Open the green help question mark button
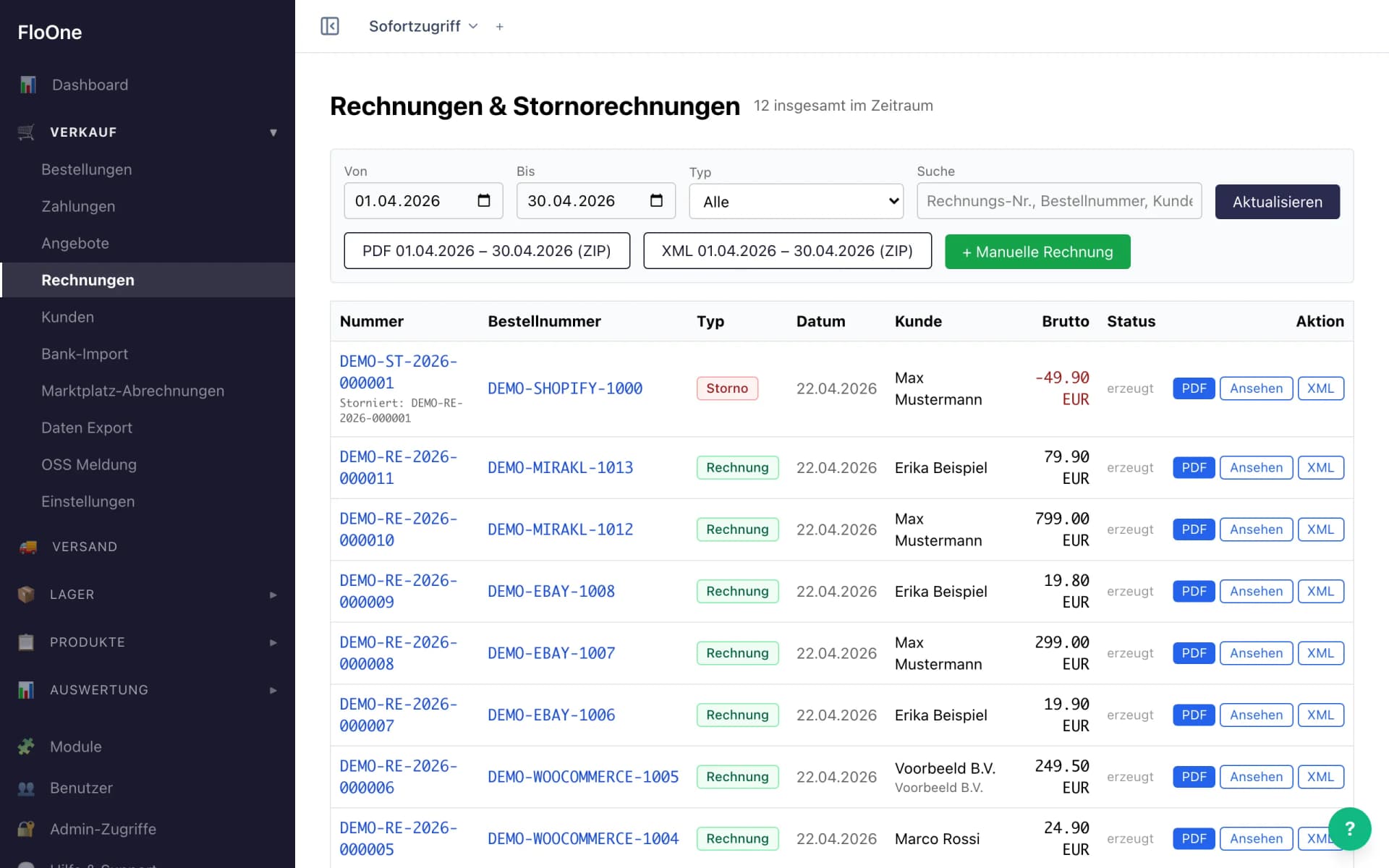The width and height of the screenshot is (1389, 868). [x=1349, y=829]
